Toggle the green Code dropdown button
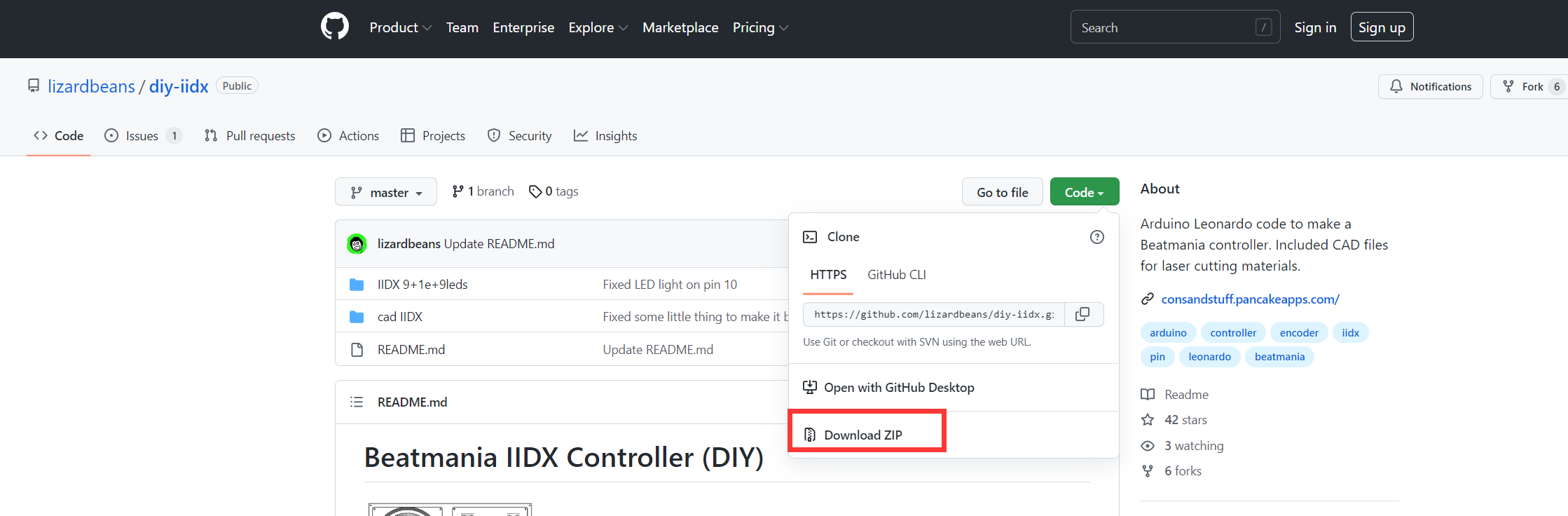This screenshot has width=1568, height=516. pos(1085,192)
